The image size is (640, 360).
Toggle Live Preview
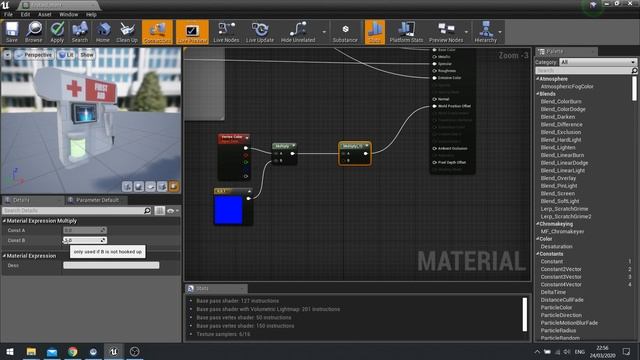(x=192, y=32)
